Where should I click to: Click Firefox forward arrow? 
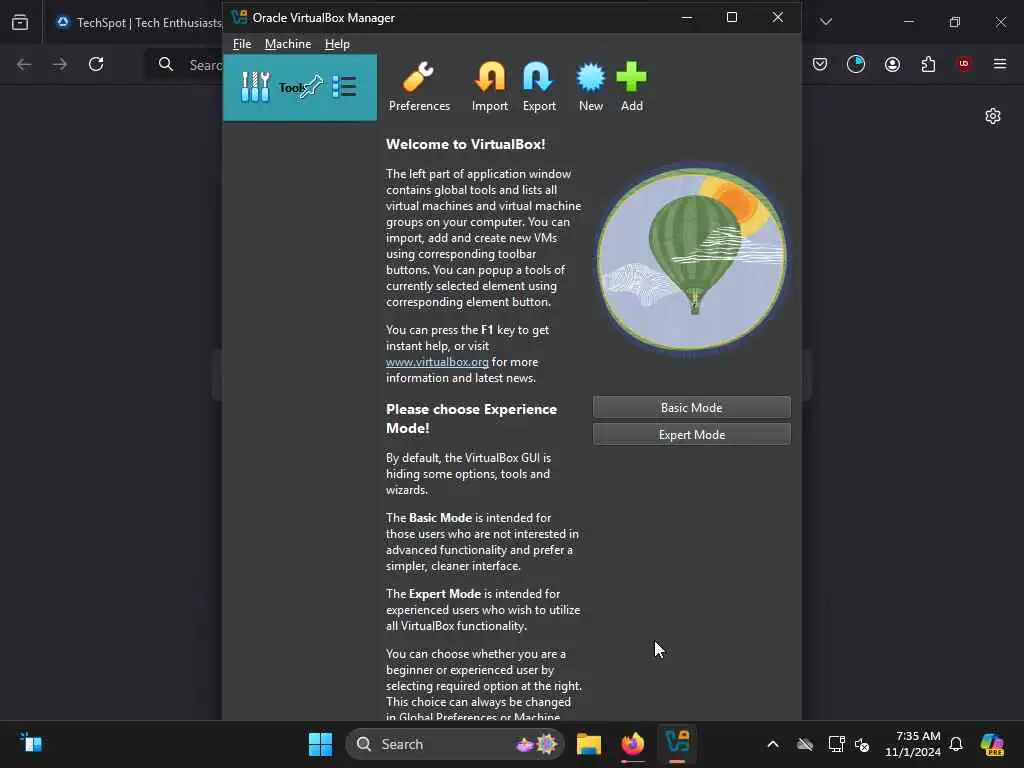60,64
